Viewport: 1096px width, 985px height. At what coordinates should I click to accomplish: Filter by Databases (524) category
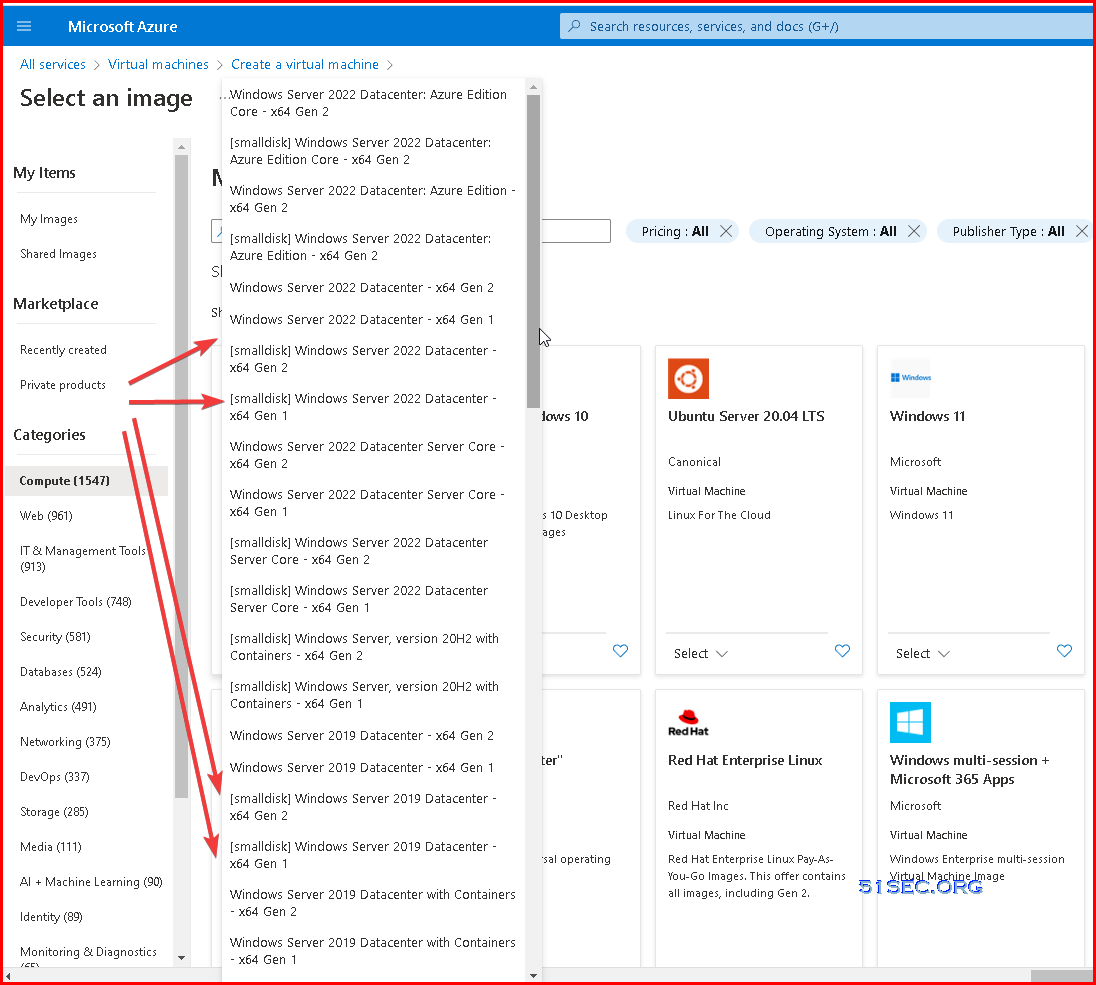tap(61, 672)
